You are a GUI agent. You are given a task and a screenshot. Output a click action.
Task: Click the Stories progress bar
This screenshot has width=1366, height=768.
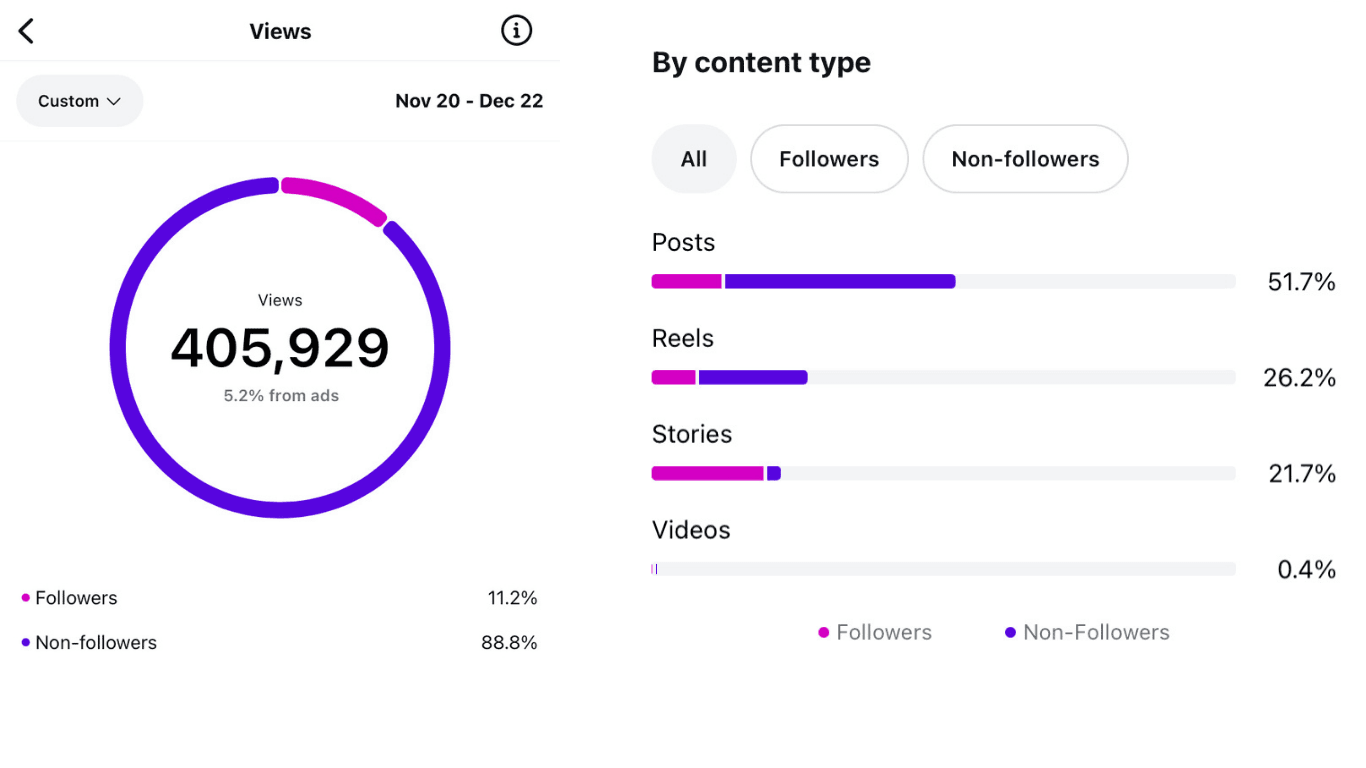[x=943, y=473]
